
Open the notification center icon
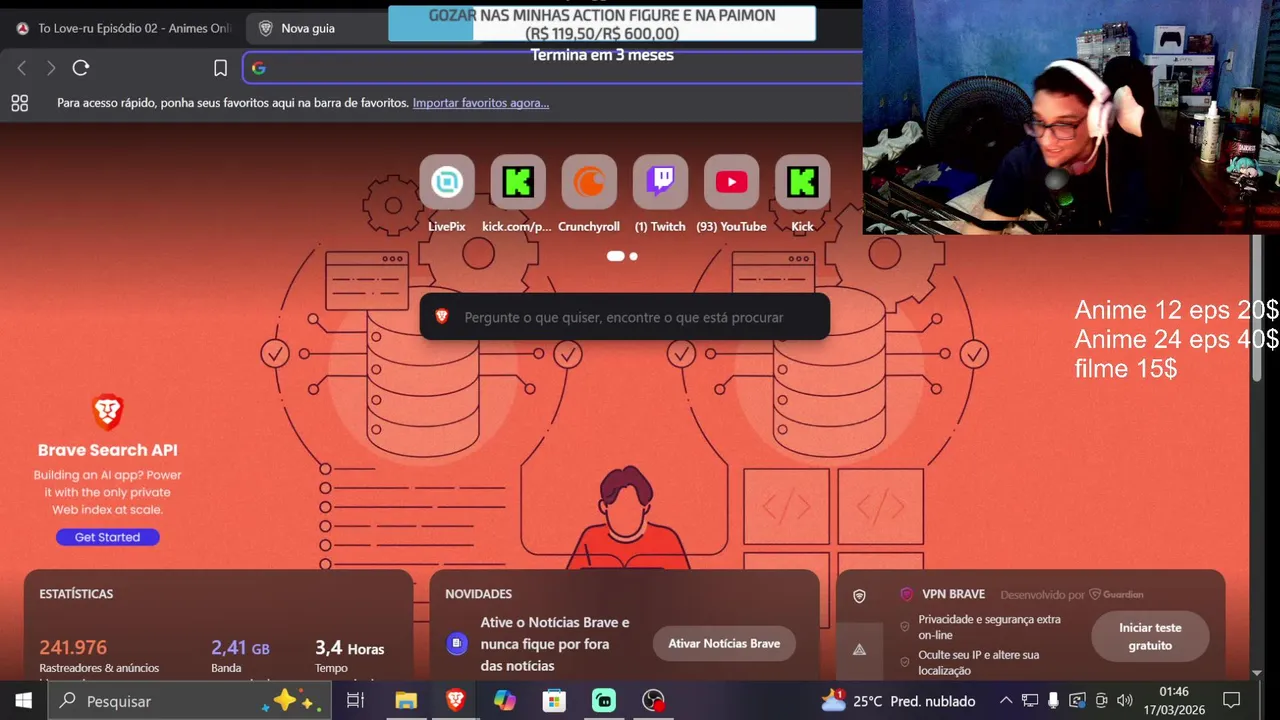(1232, 700)
